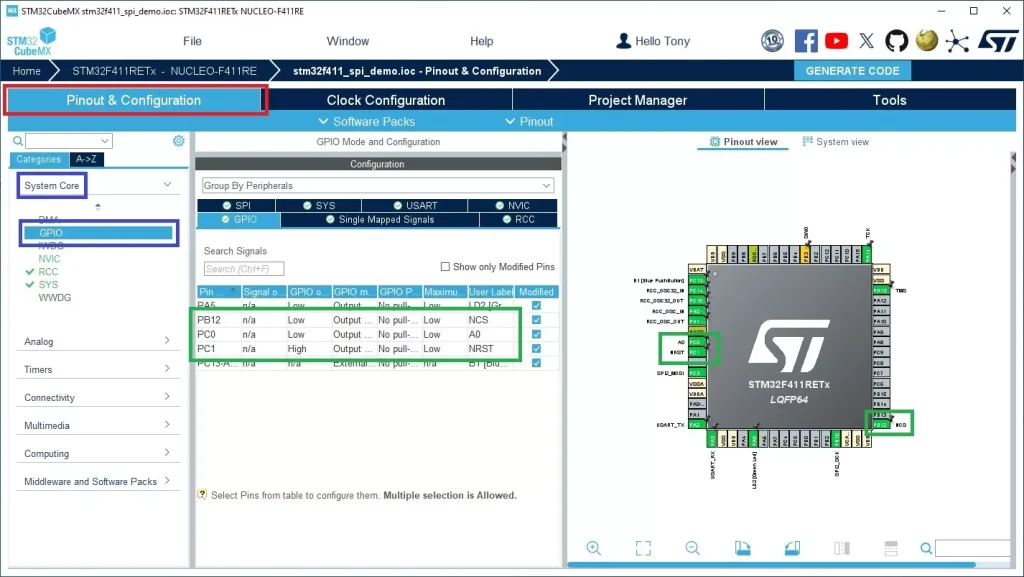Toggle Modified checkbox for PC1 row

[537, 349]
